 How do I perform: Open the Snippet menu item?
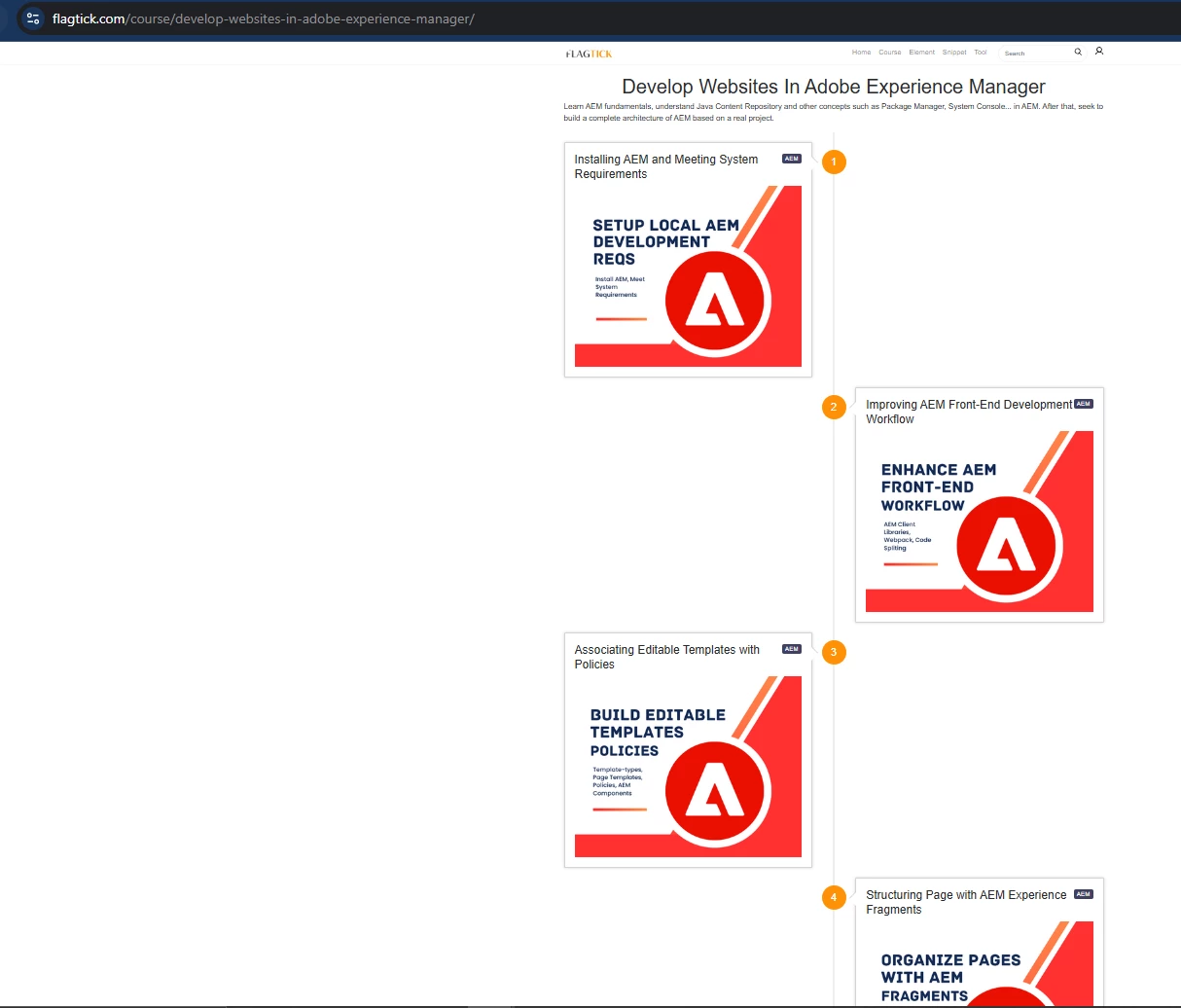click(954, 53)
